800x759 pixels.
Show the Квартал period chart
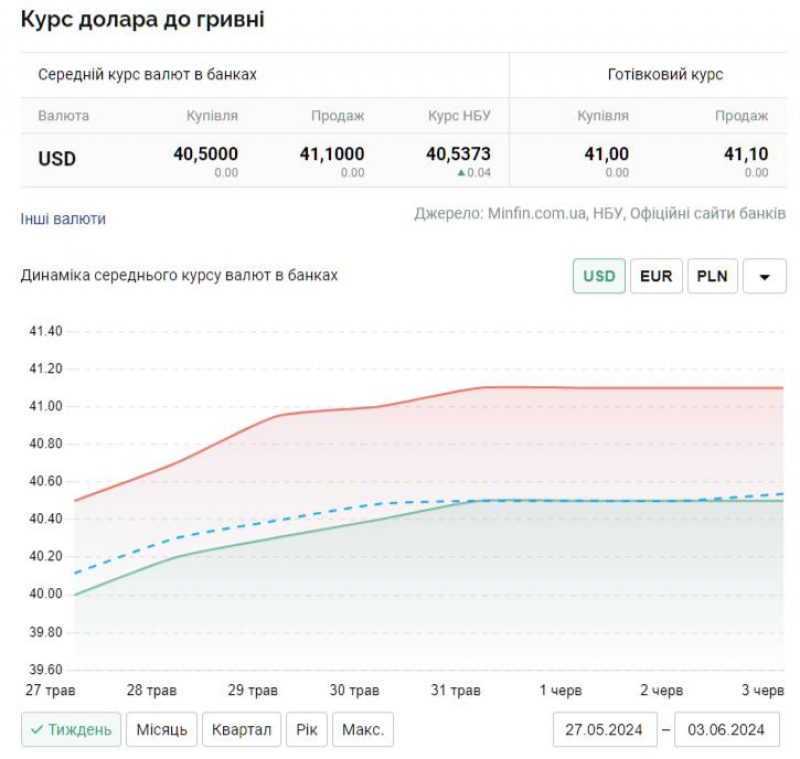241,730
